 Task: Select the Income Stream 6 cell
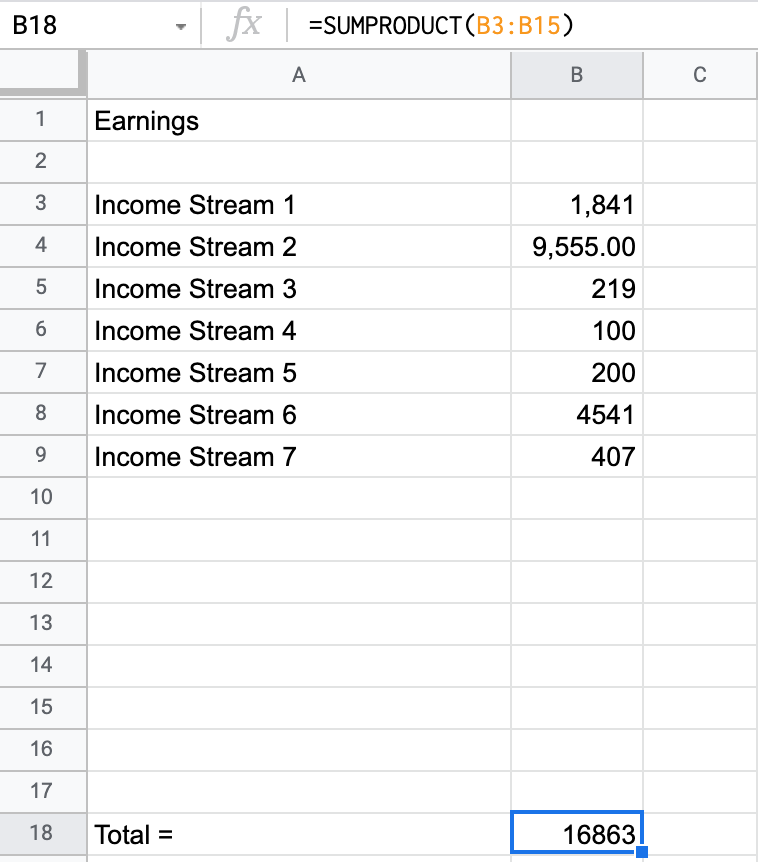pos(298,413)
